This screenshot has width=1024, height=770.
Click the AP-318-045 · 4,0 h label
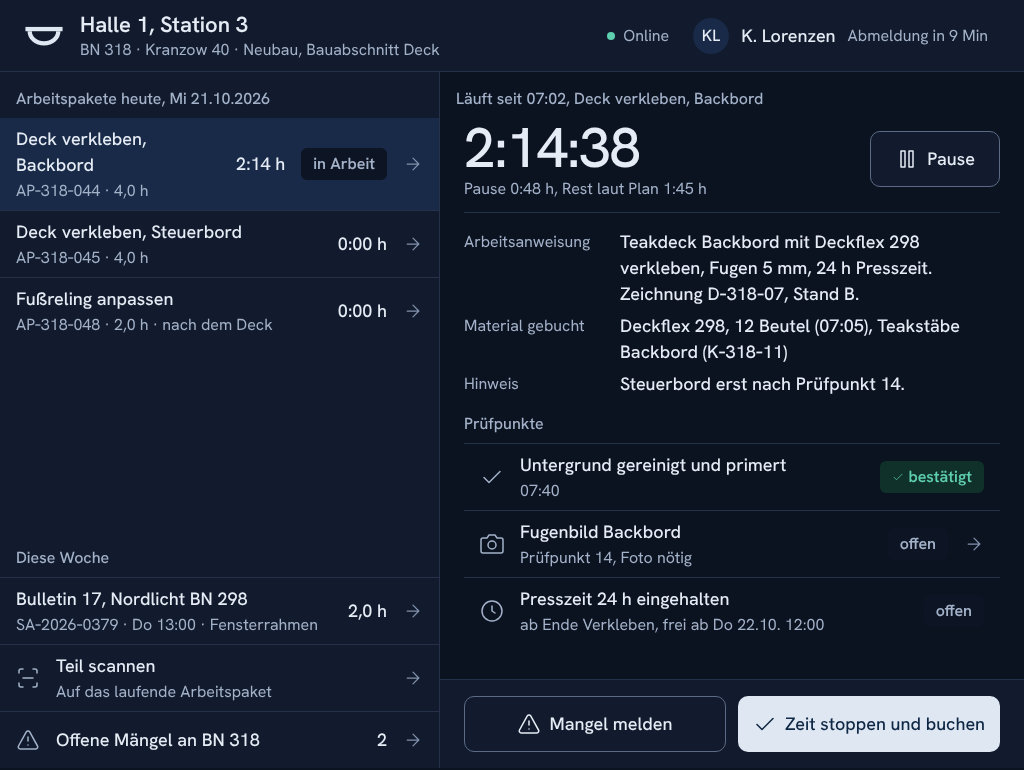point(82,258)
